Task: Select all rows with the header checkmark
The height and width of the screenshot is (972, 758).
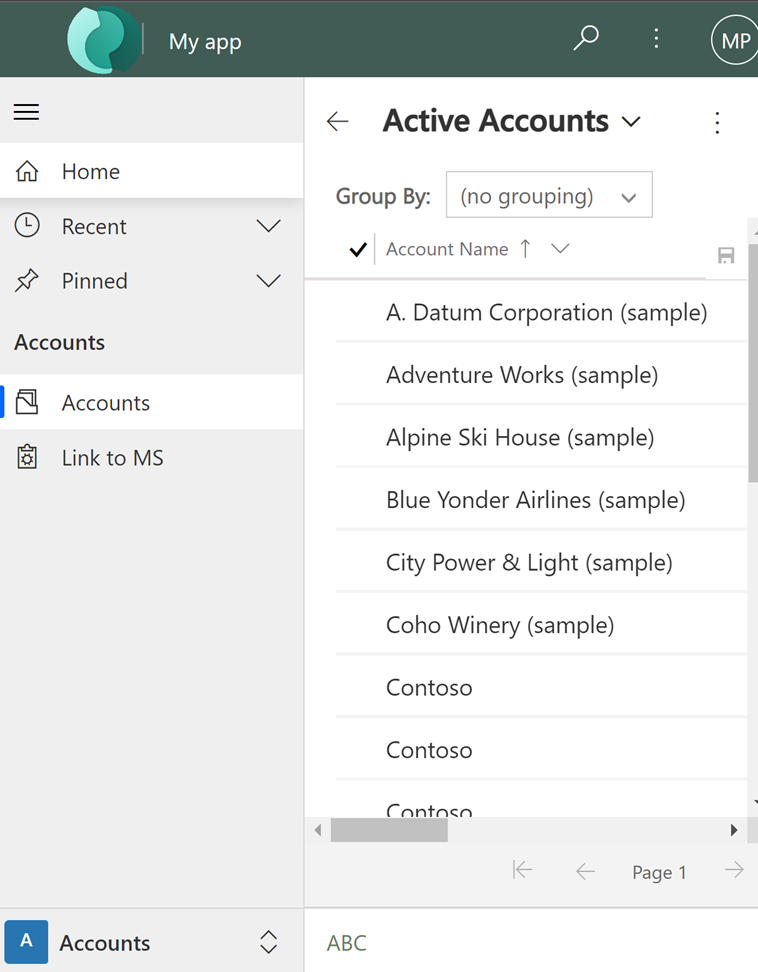Action: click(357, 249)
